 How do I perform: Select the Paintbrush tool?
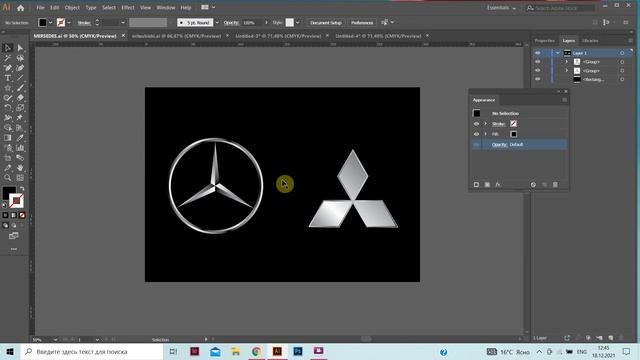point(20,88)
